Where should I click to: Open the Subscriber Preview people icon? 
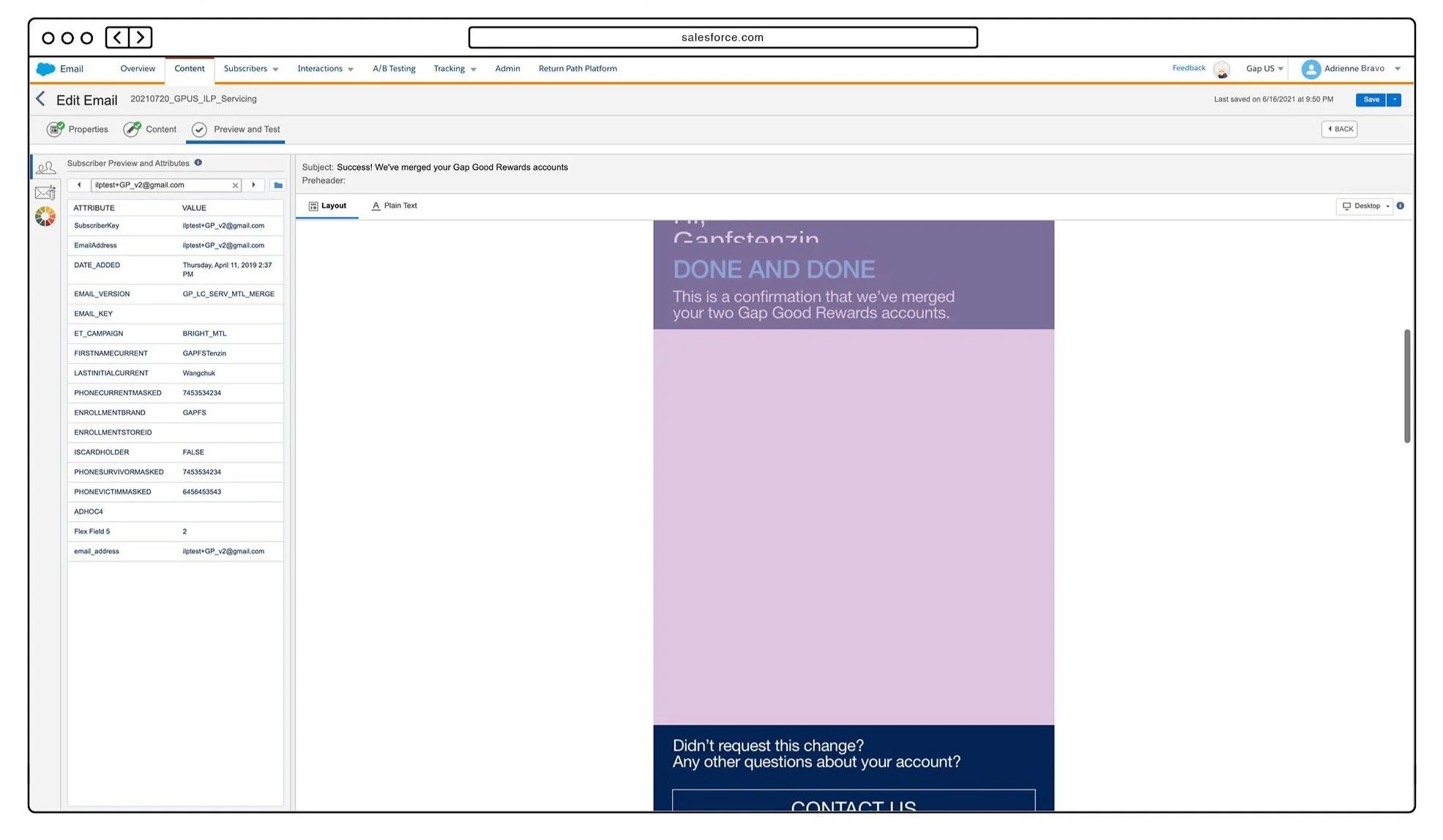[45, 168]
